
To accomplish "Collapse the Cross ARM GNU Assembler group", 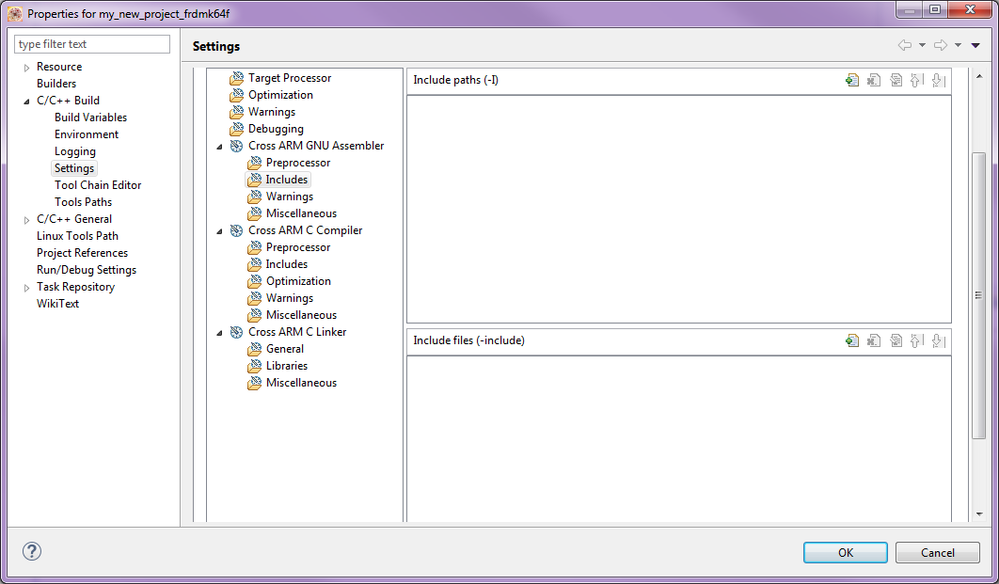I will coord(219,146).
